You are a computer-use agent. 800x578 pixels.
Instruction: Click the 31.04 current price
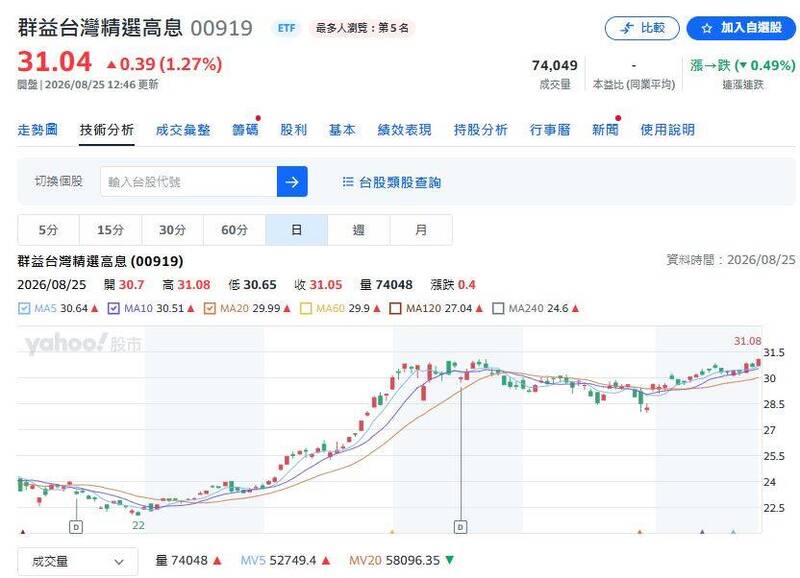pyautogui.click(x=55, y=62)
